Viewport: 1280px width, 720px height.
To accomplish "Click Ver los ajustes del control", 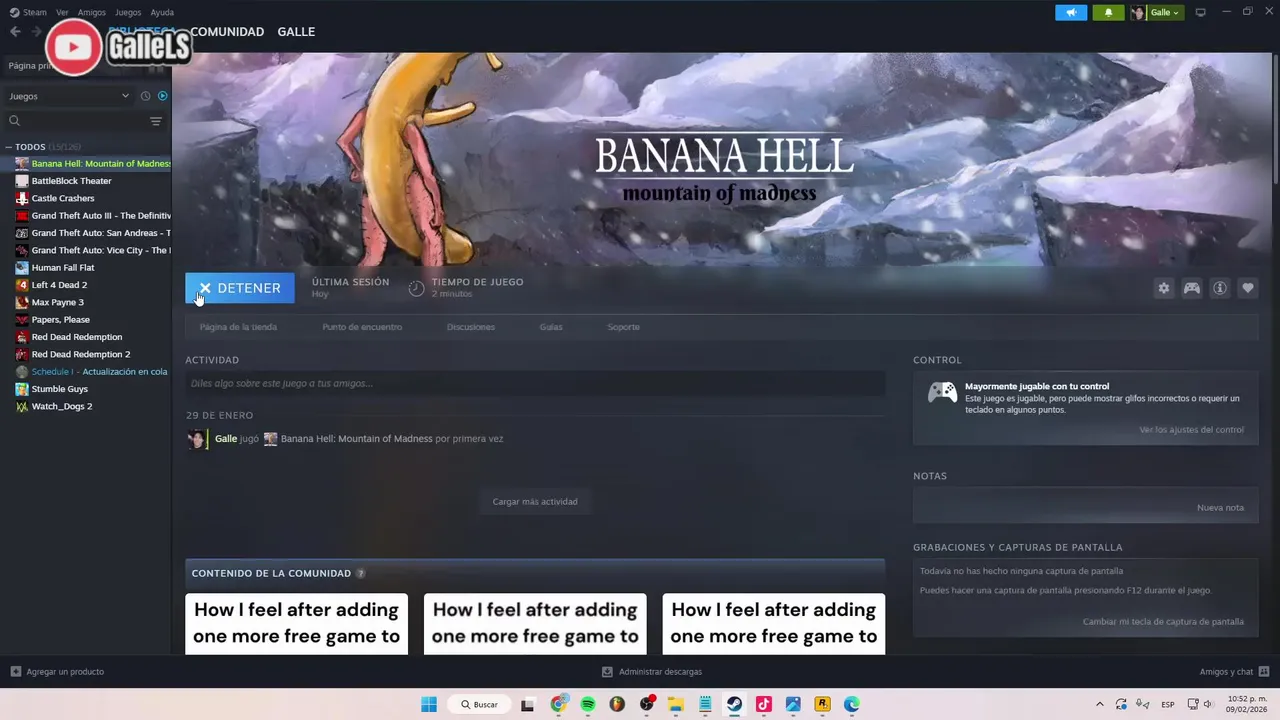I will 1191,430.
